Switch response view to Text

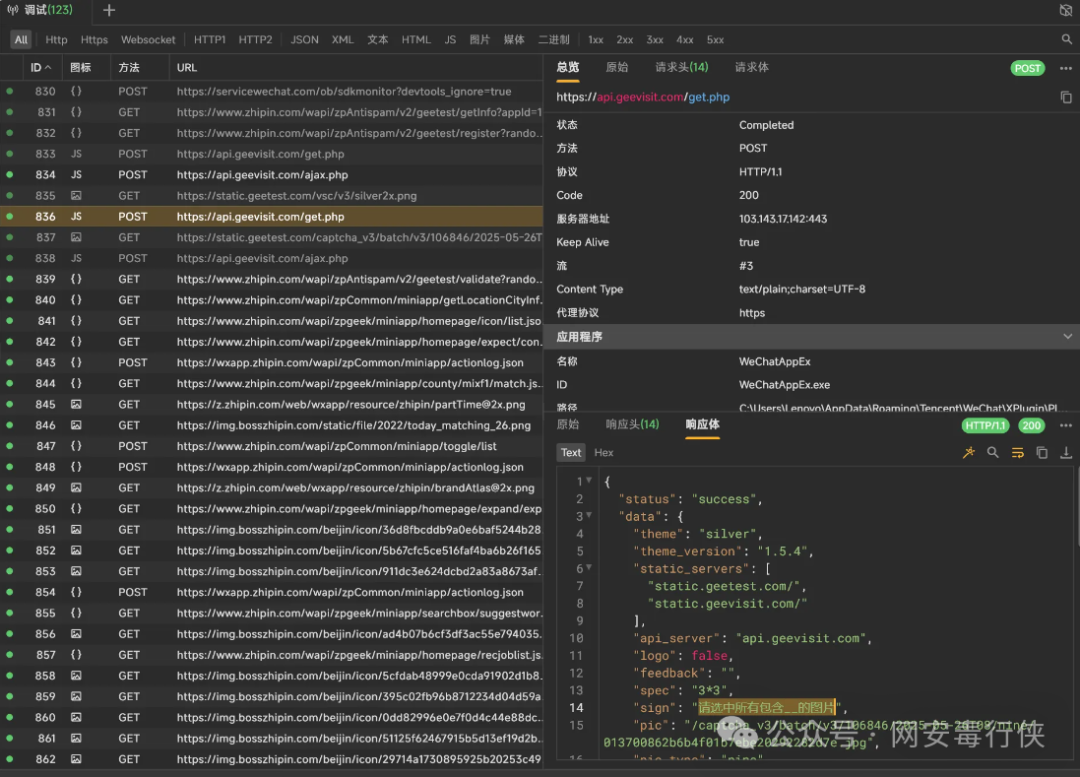click(x=571, y=453)
